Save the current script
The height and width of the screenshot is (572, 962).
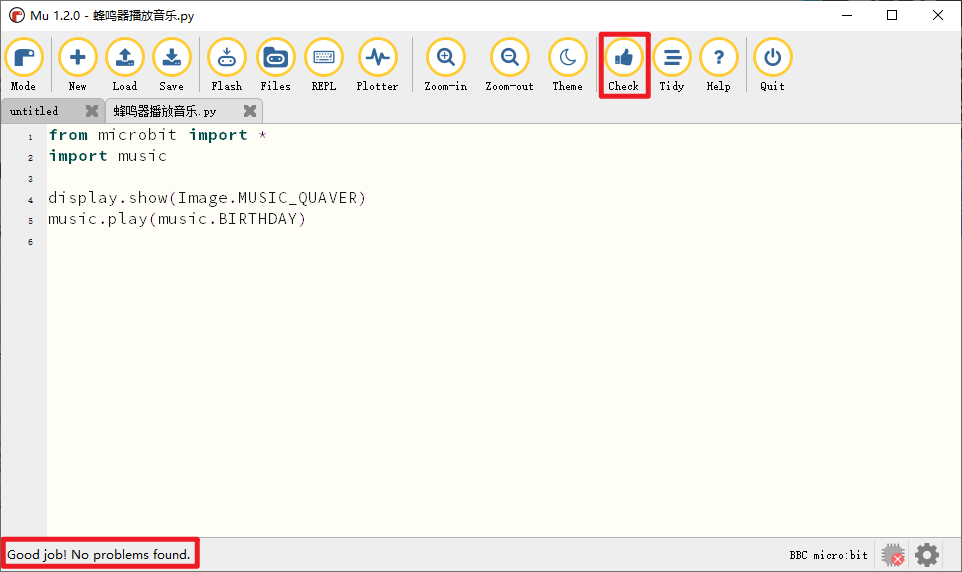pyautogui.click(x=171, y=64)
